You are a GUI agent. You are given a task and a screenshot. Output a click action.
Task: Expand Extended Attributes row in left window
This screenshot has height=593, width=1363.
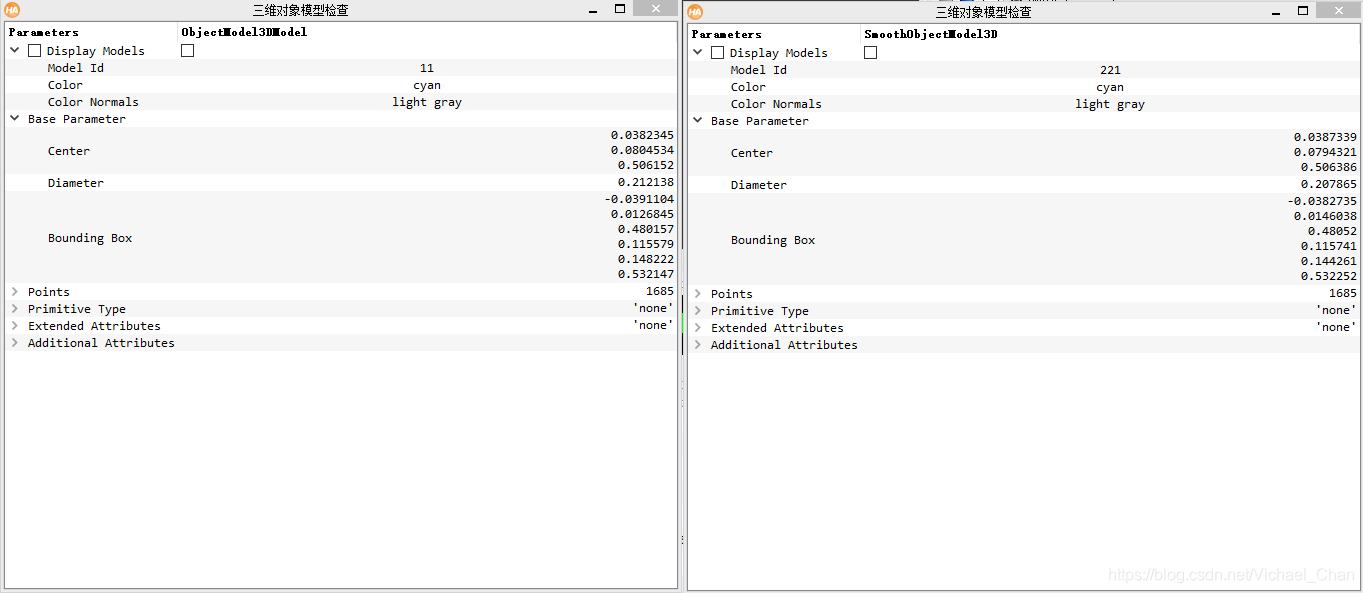coord(15,325)
